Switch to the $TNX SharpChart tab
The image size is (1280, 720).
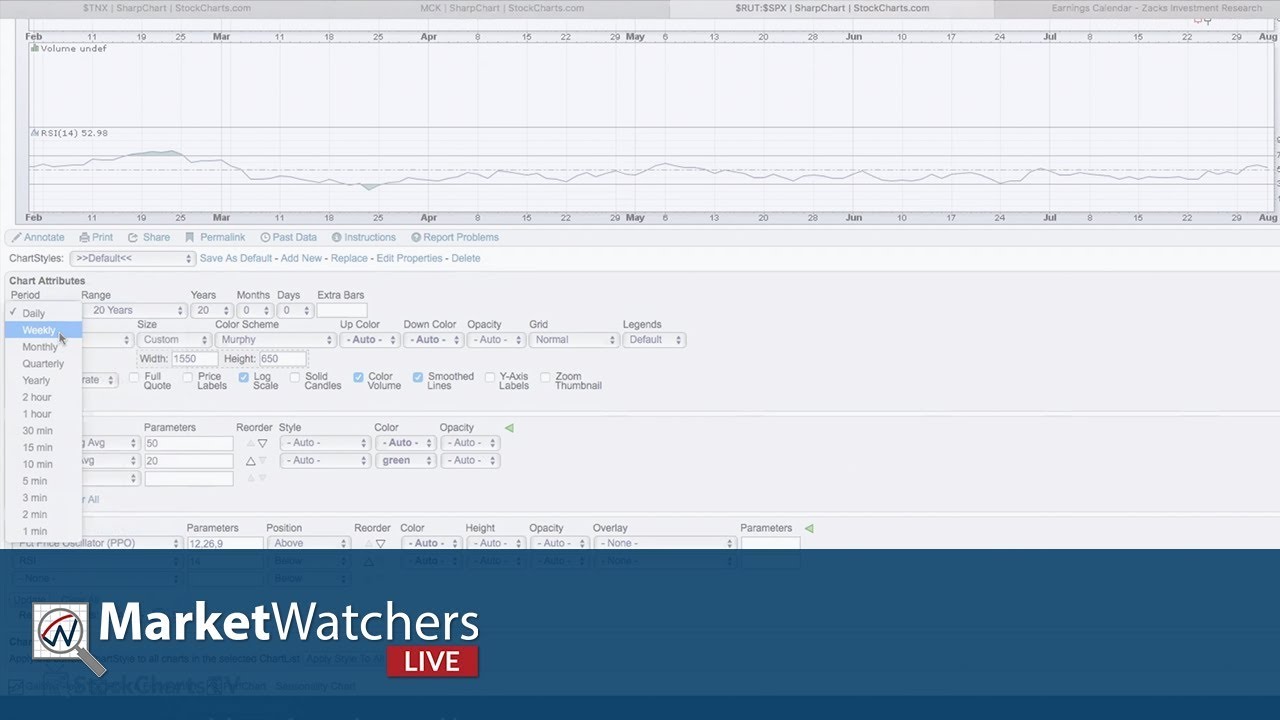pyautogui.click(x=166, y=8)
